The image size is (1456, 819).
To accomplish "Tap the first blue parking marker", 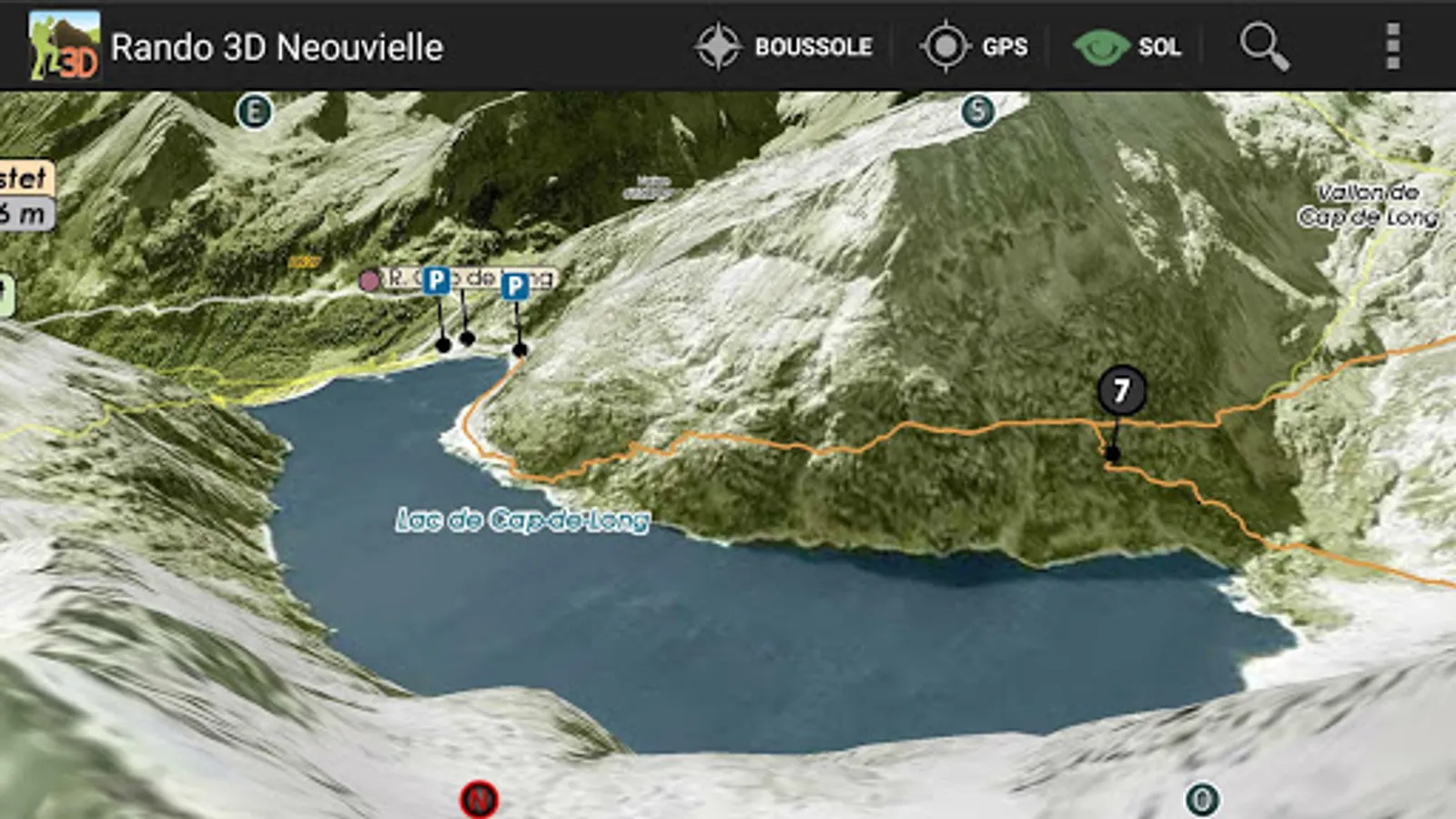I will point(437,280).
